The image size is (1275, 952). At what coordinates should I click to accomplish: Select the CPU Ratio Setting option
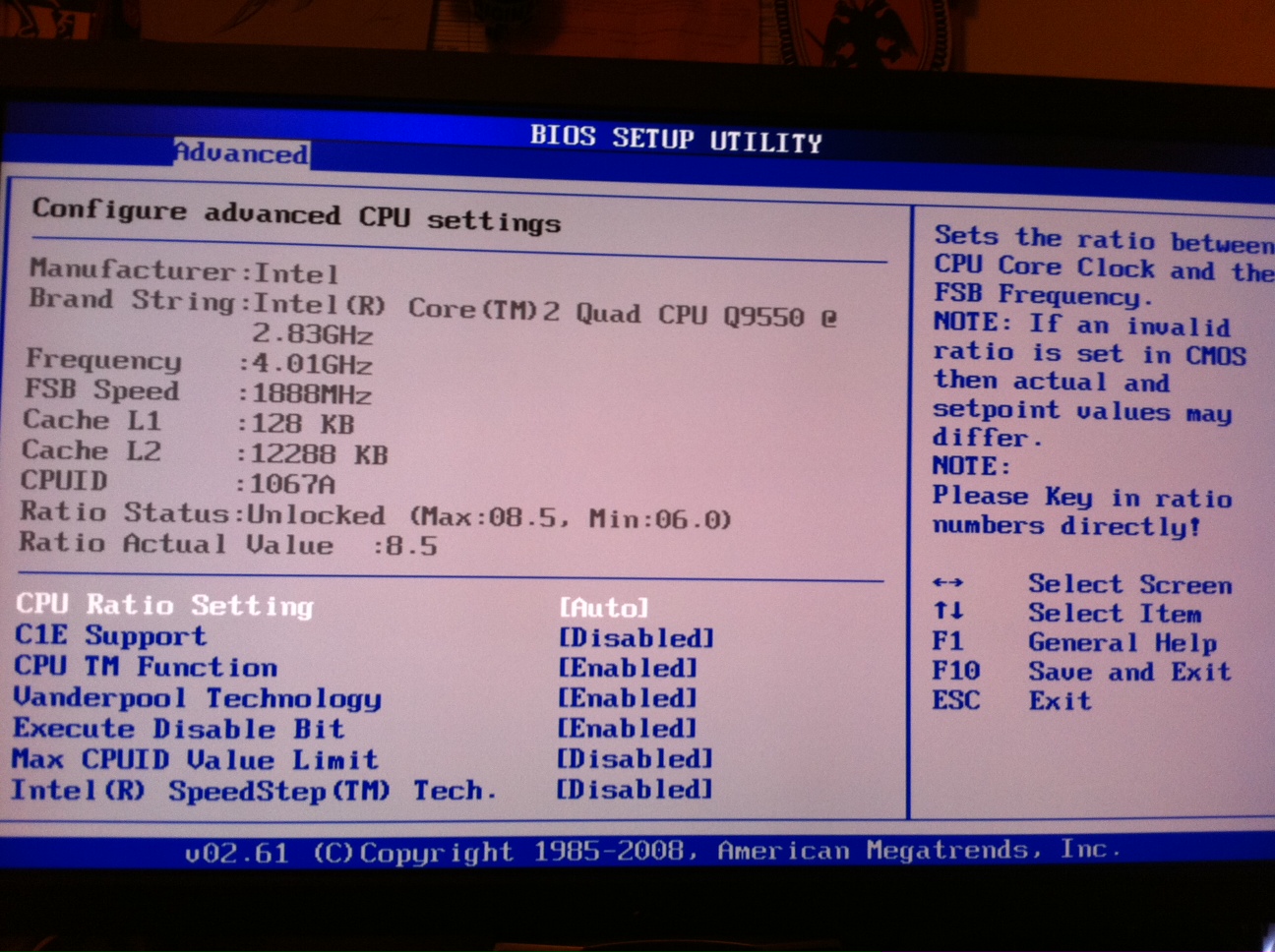[164, 605]
